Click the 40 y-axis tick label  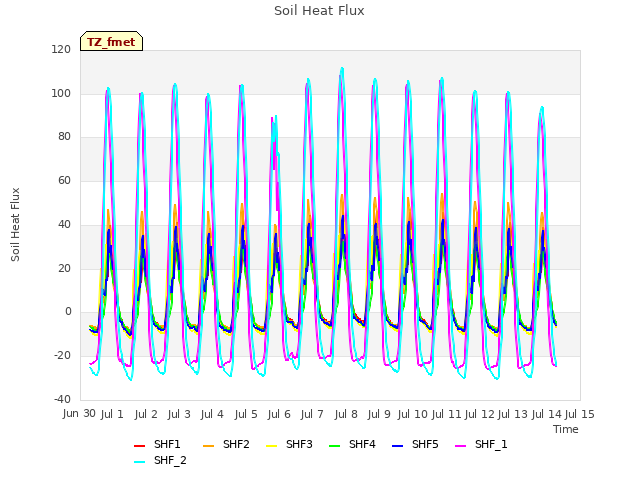click(64, 224)
